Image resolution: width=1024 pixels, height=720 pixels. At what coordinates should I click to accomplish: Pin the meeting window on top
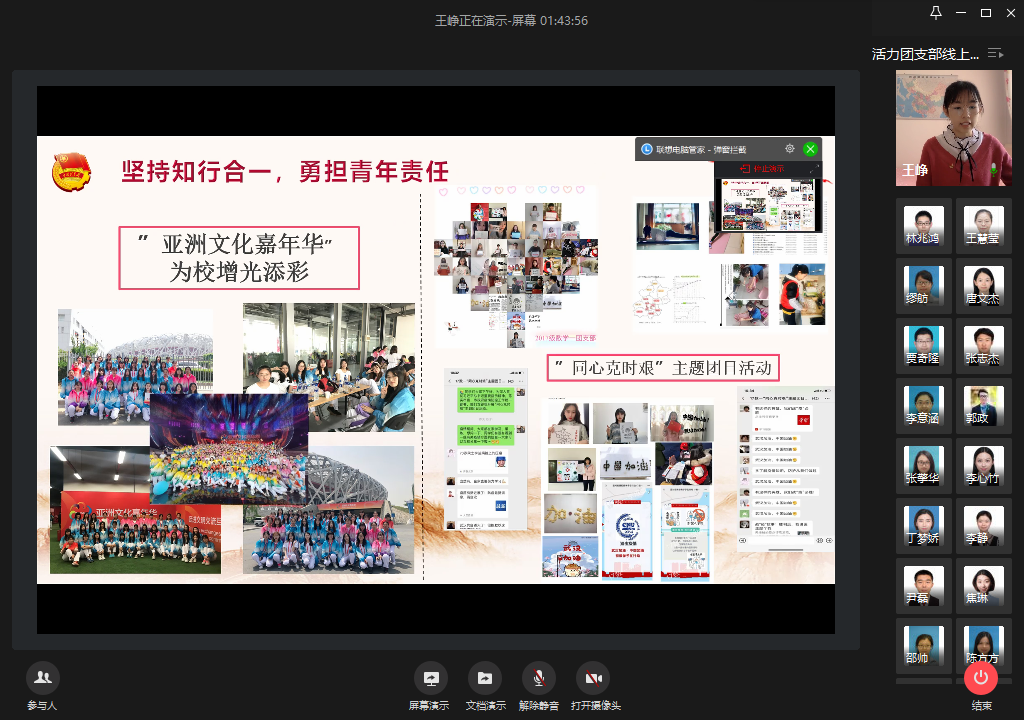pyautogui.click(x=936, y=13)
